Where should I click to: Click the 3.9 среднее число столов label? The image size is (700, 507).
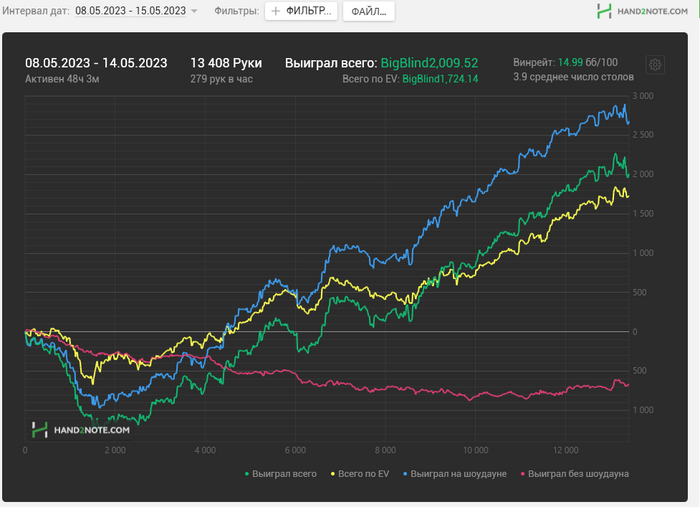(x=573, y=77)
